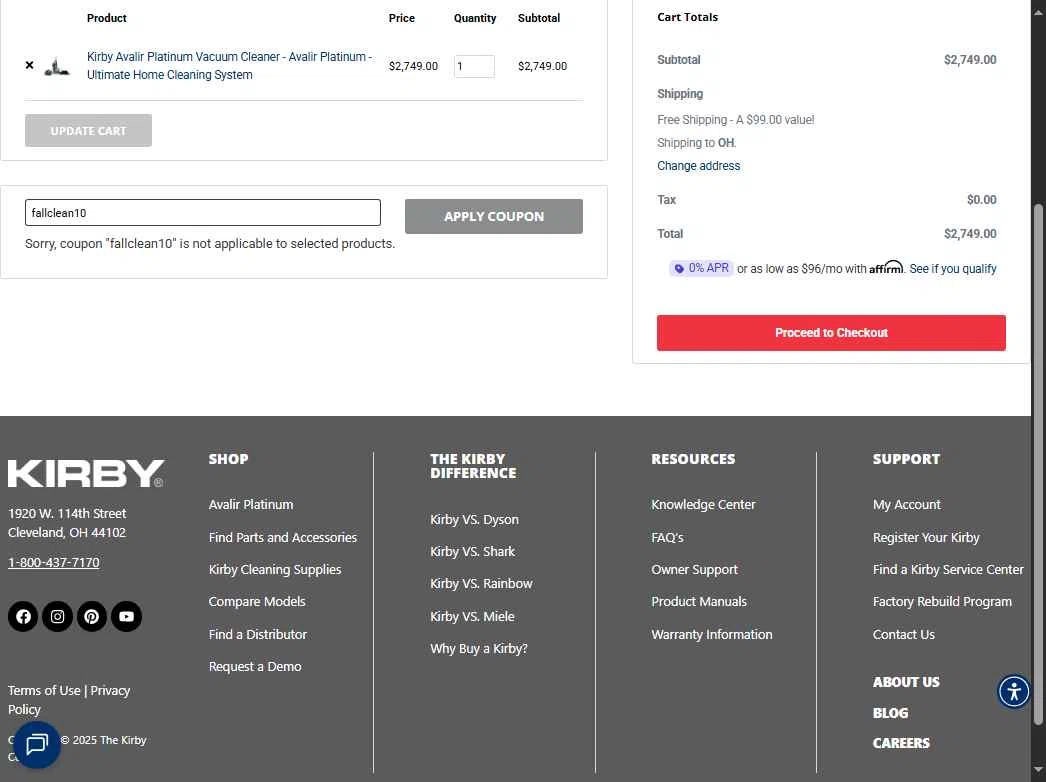1046x782 pixels.
Task: Open About Us link
Action: 906,682
